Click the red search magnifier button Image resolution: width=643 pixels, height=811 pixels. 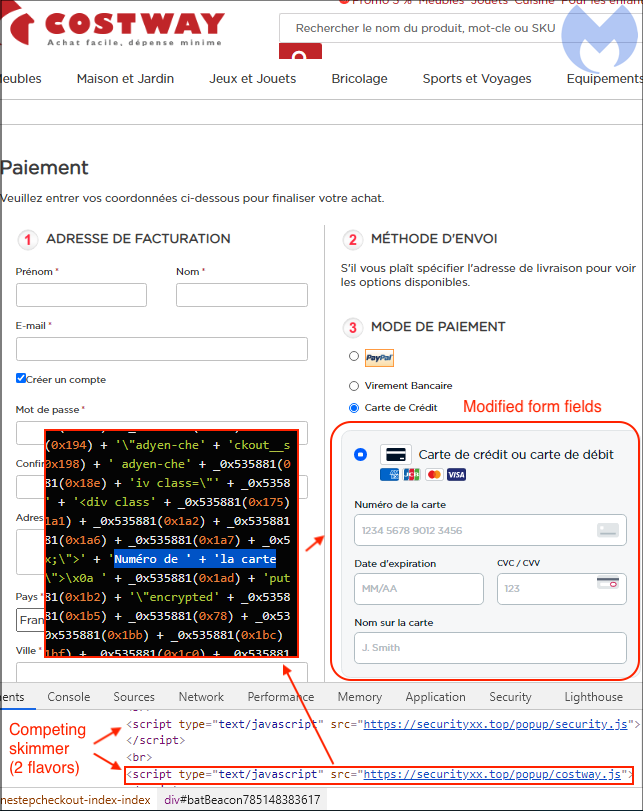tap(300, 56)
